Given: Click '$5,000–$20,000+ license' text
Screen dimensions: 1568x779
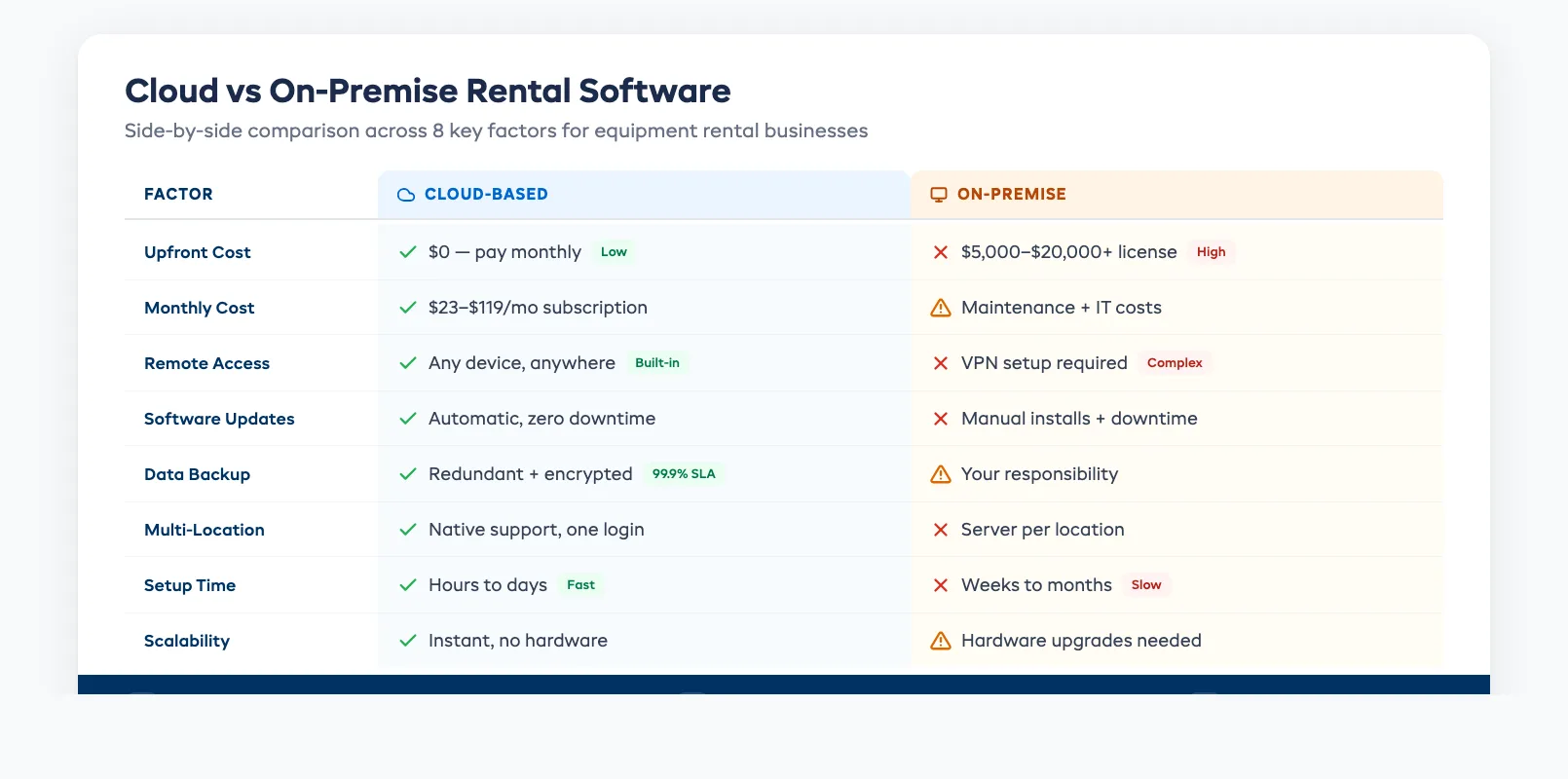Looking at the screenshot, I should pos(1069,252).
